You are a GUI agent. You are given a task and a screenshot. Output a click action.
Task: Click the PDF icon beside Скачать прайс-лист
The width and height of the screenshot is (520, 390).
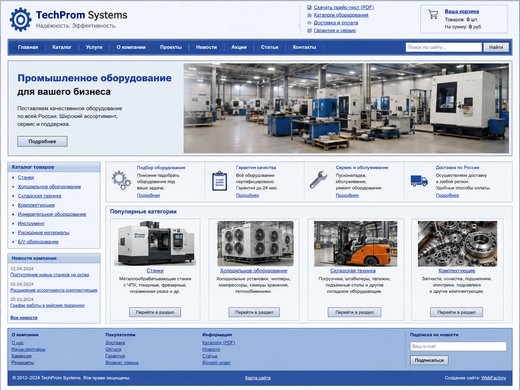coord(309,7)
